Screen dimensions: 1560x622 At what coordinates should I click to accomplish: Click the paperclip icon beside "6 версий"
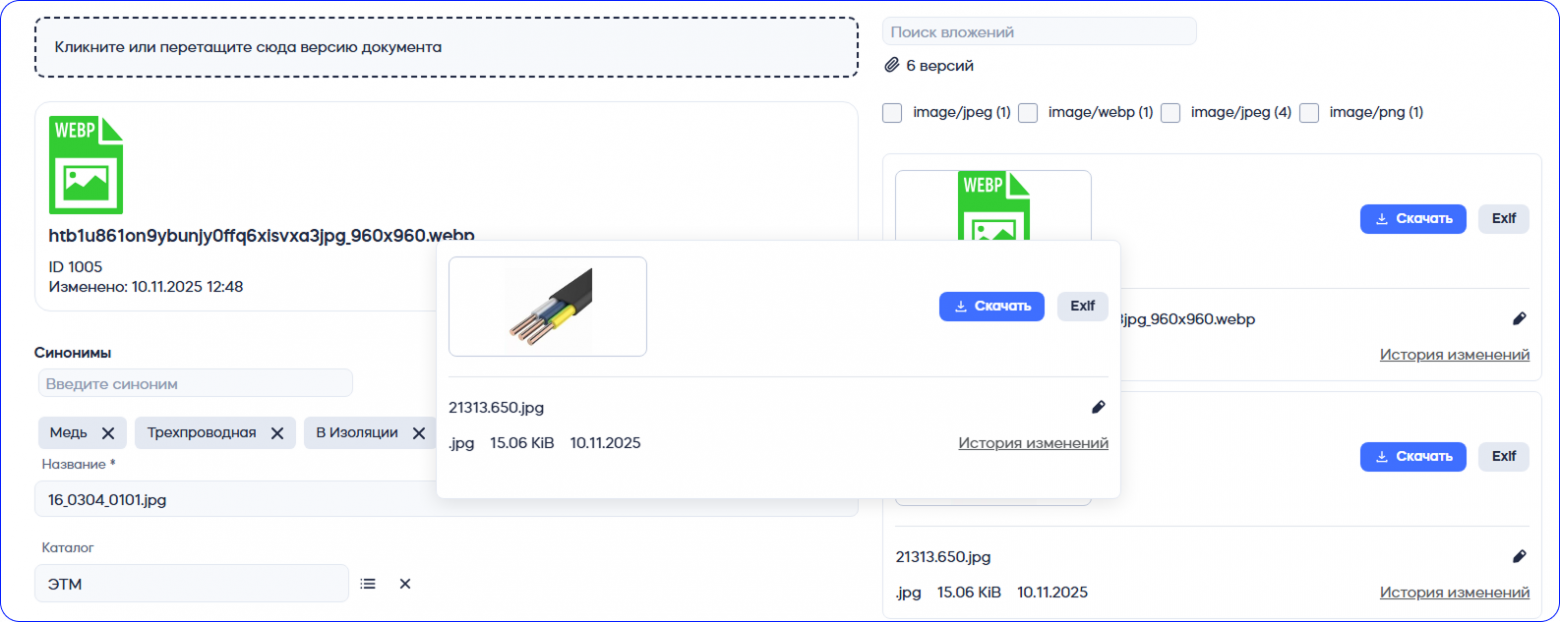pos(891,65)
